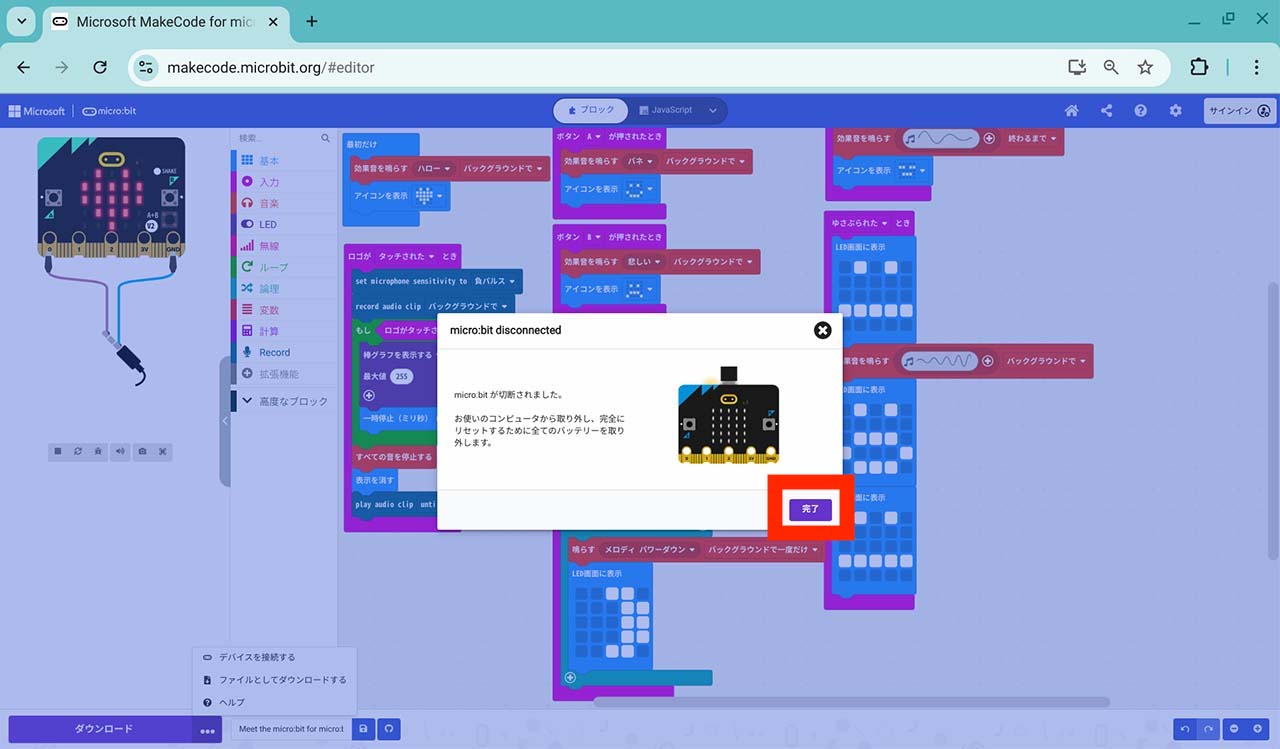Viewport: 1280px width, 749px height.
Task: Choose デバイスを接続する from the popup menu
Action: [x=257, y=657]
